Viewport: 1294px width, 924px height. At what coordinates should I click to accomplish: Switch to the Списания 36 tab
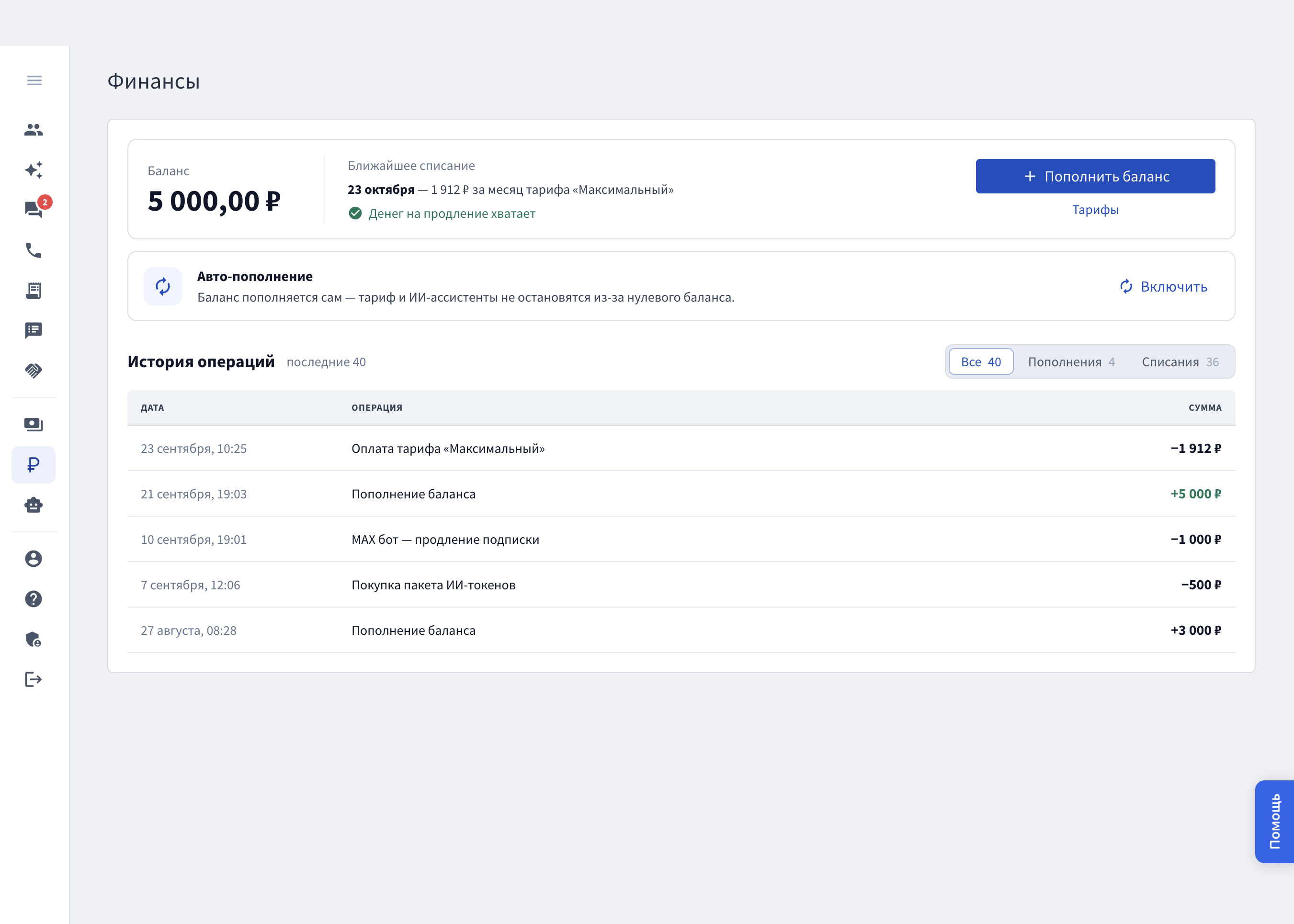1180,362
